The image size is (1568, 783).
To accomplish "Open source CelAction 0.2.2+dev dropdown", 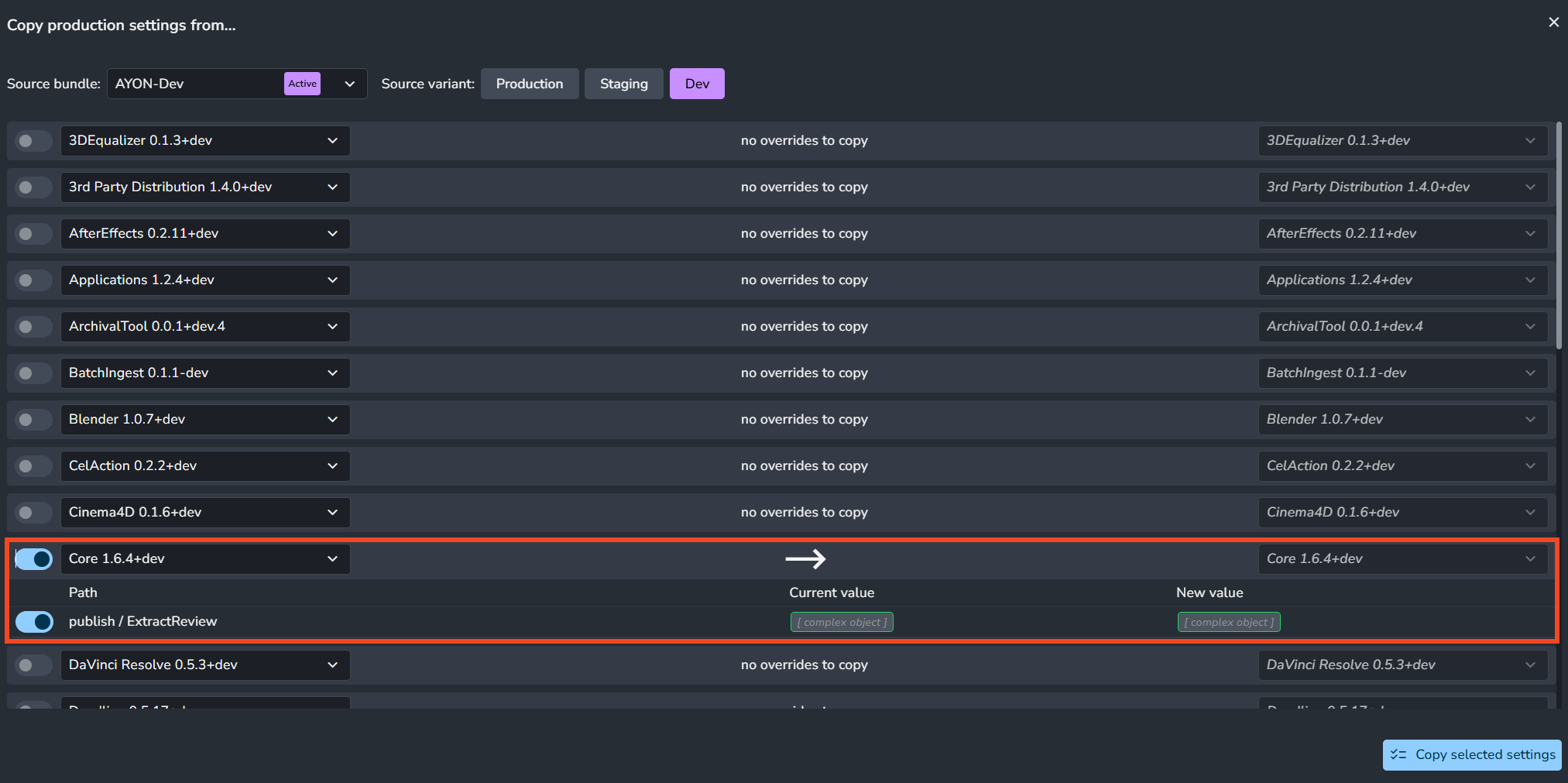I will coord(205,466).
